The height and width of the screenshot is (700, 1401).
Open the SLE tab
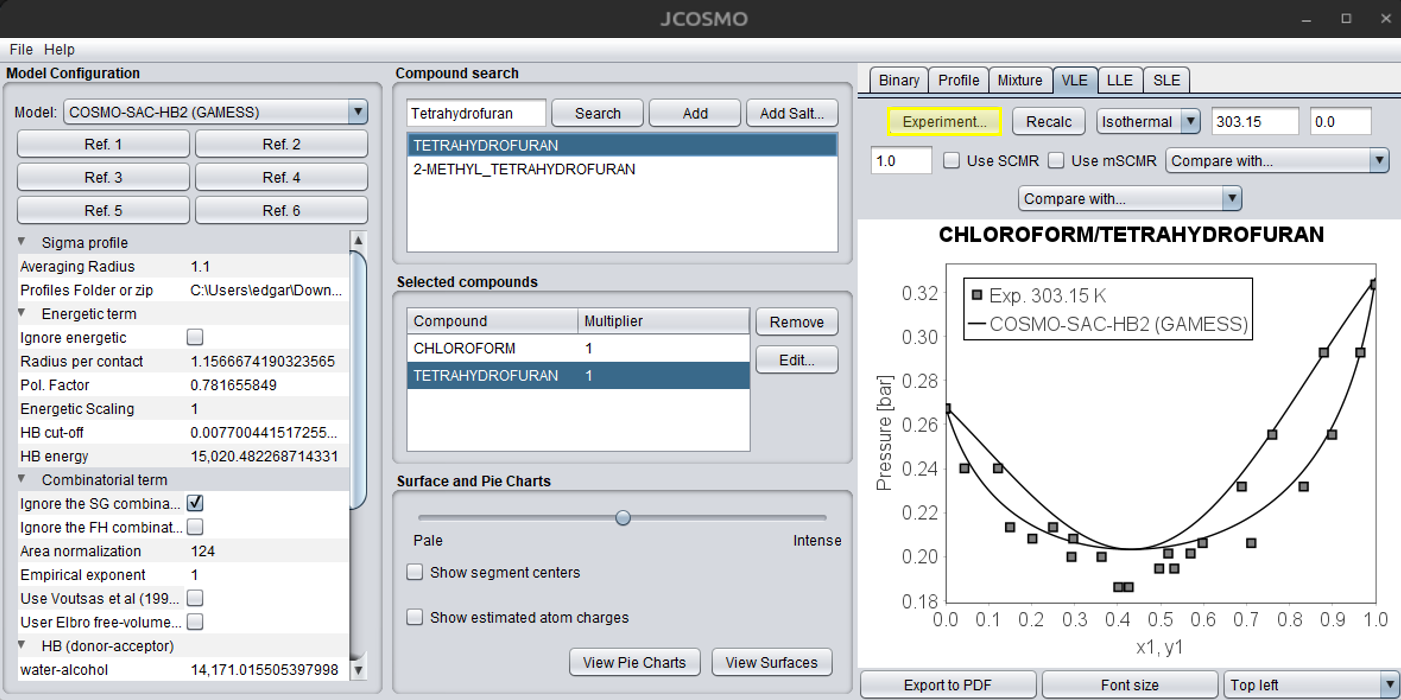click(1166, 80)
